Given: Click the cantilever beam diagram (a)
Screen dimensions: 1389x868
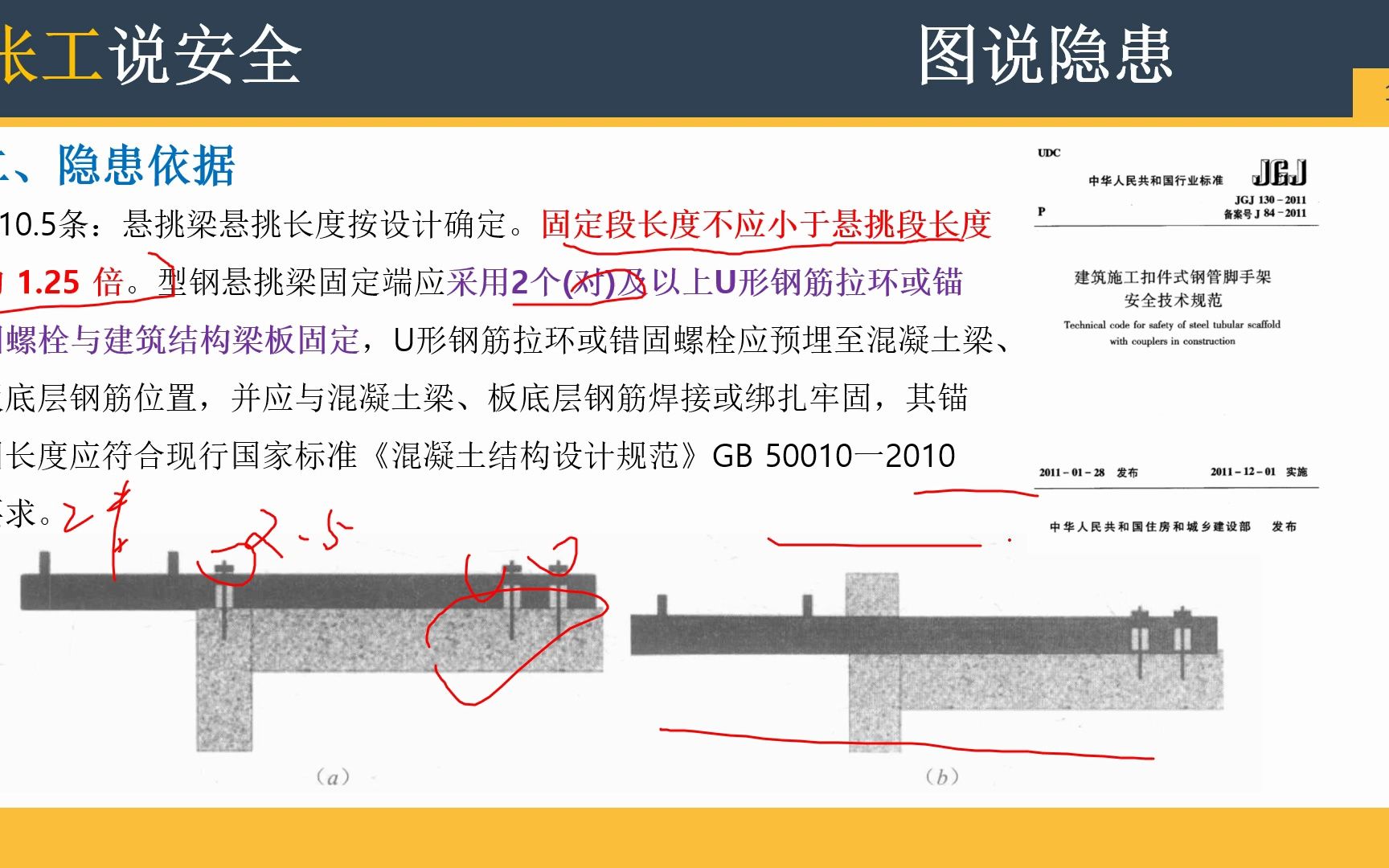Looking at the screenshot, I should pyautogui.click(x=312, y=651).
